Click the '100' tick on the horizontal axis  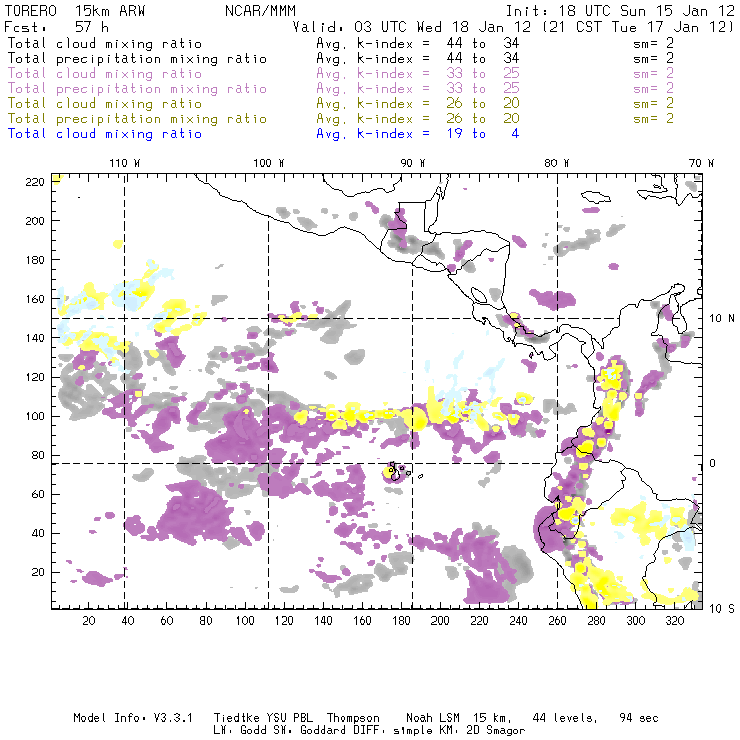[x=245, y=621]
